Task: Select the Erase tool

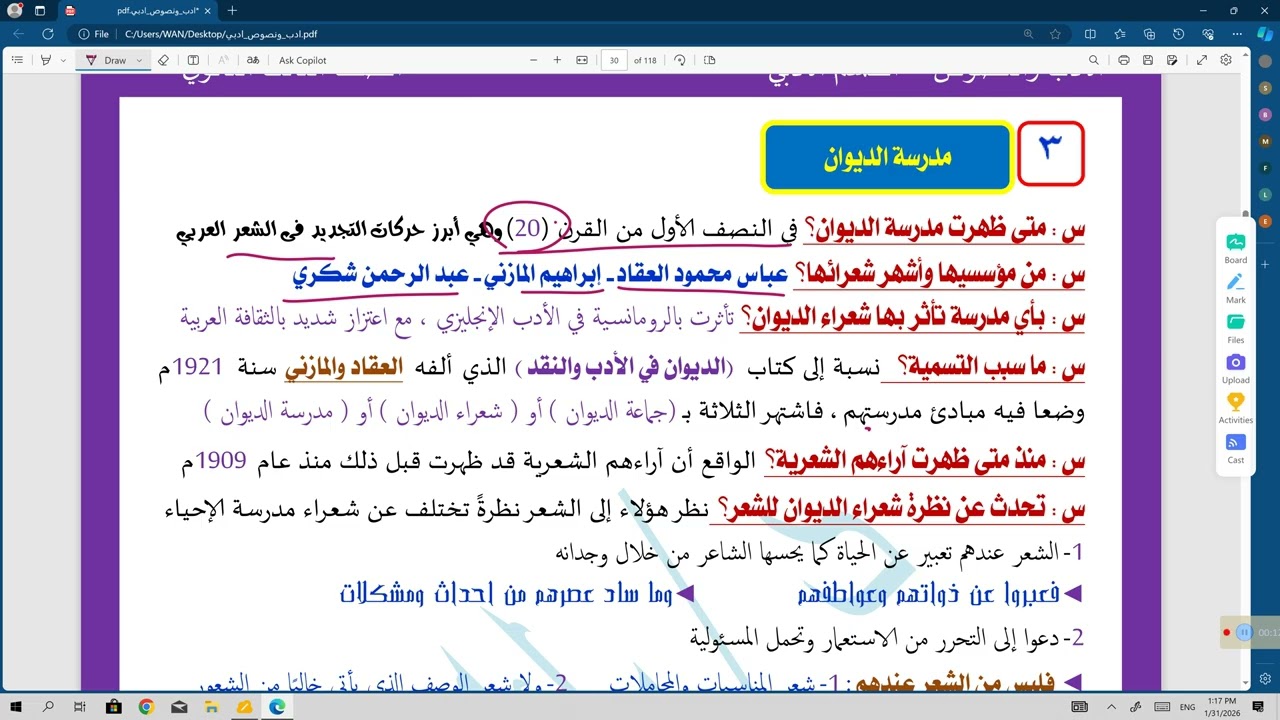Action: 164,60
